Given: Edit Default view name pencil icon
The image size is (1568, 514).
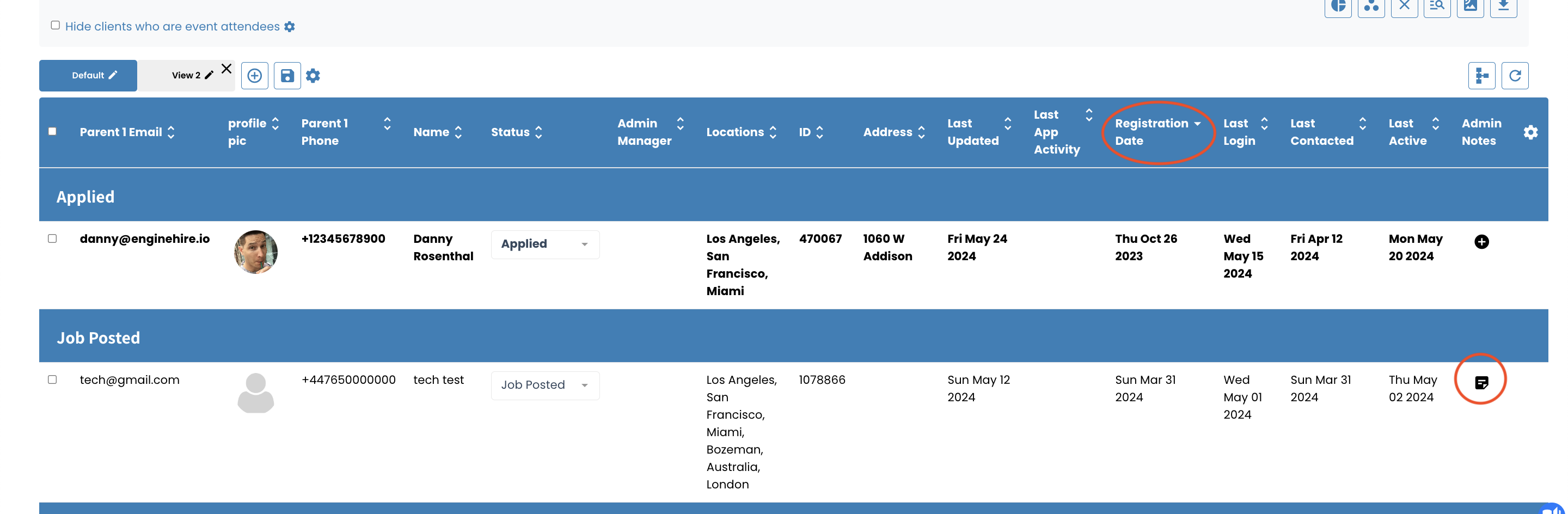Looking at the screenshot, I should pyautogui.click(x=113, y=75).
